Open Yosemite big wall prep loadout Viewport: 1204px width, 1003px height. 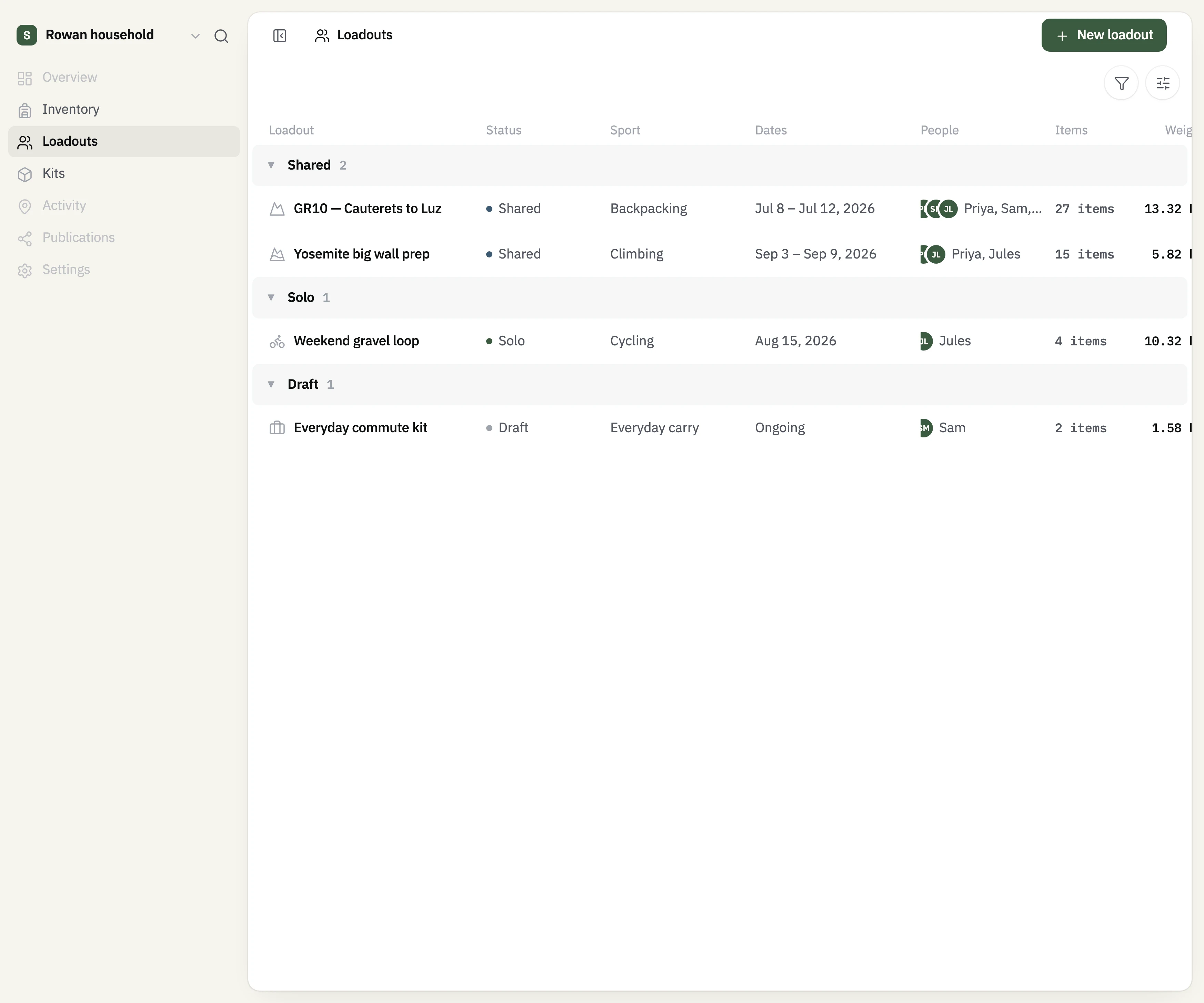[361, 254]
